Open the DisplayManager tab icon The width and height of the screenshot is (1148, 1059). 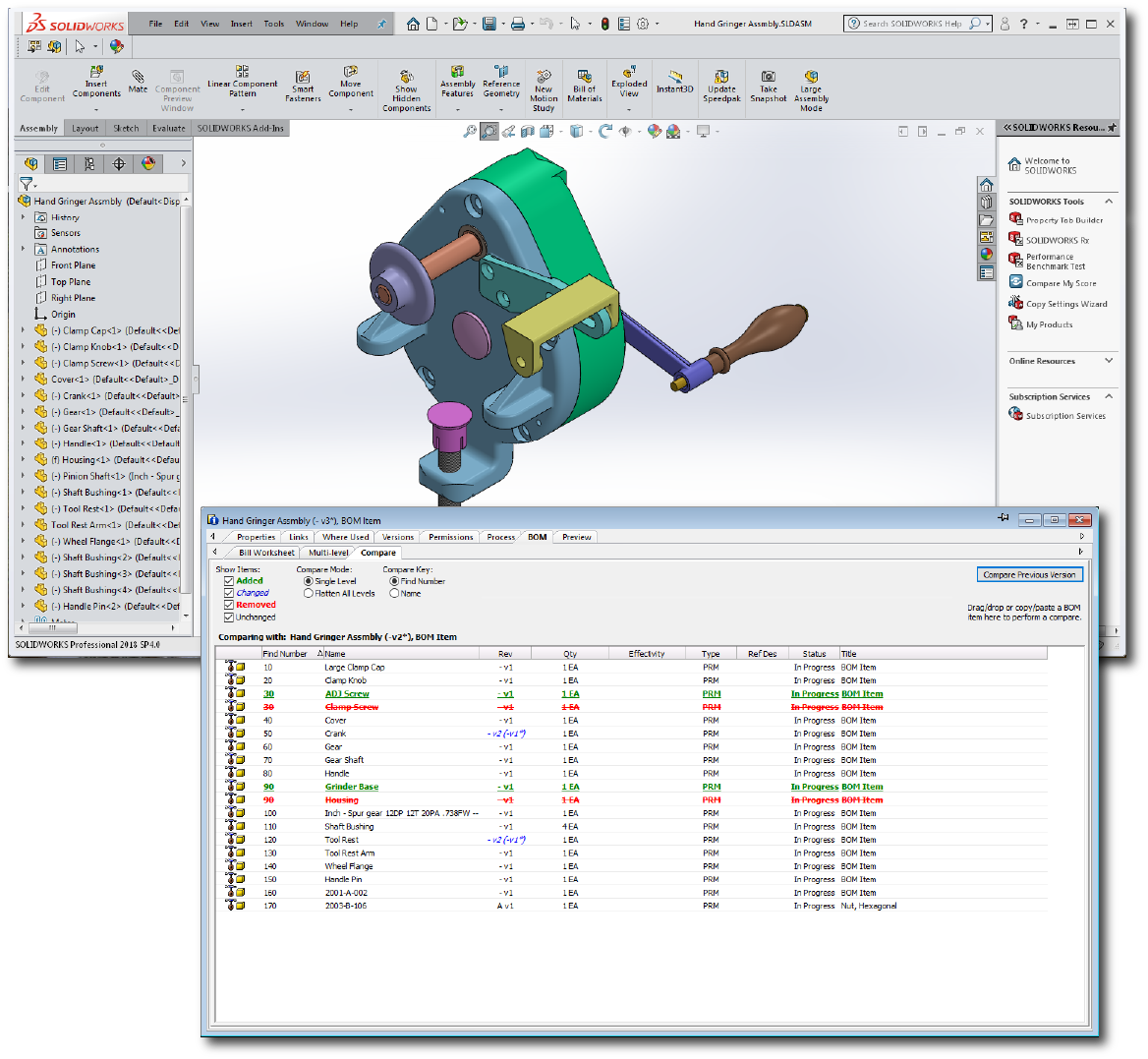148,164
